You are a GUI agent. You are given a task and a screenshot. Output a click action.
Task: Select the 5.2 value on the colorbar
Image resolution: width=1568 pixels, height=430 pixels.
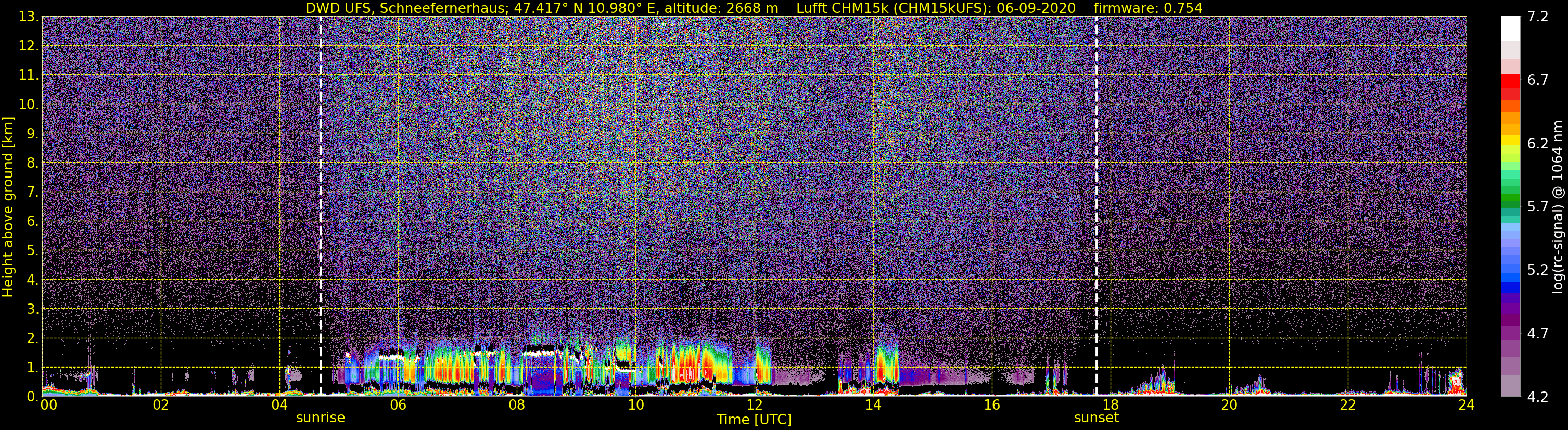tap(1538, 270)
